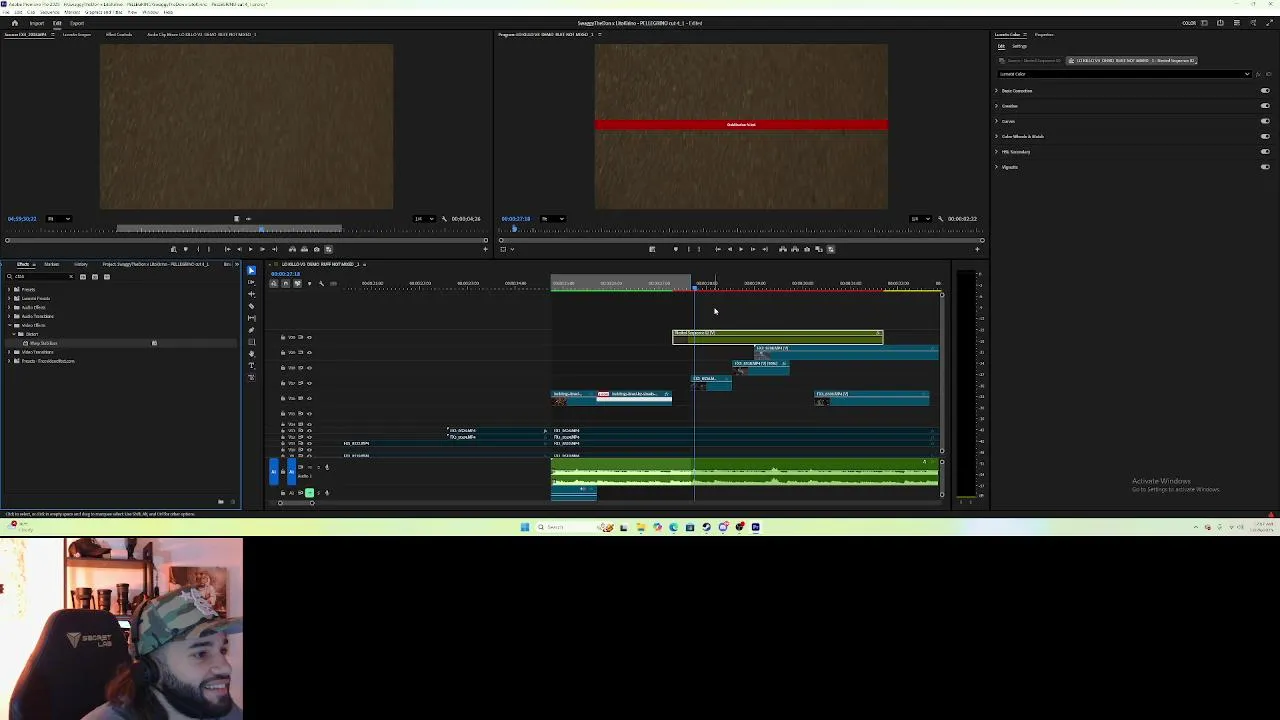The width and height of the screenshot is (1280, 720).
Task: Open timeline display settings wrench
Action: (x=321, y=283)
